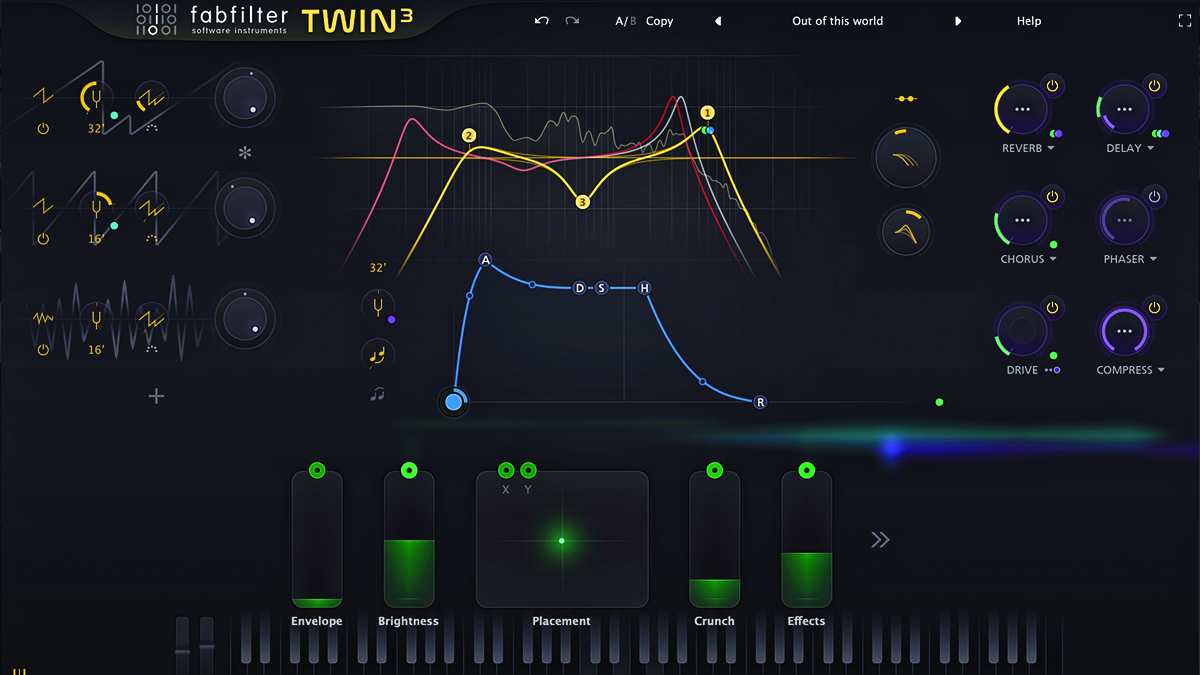This screenshot has width=1200, height=675.
Task: Select filter node 1 on the curve
Action: pos(708,113)
